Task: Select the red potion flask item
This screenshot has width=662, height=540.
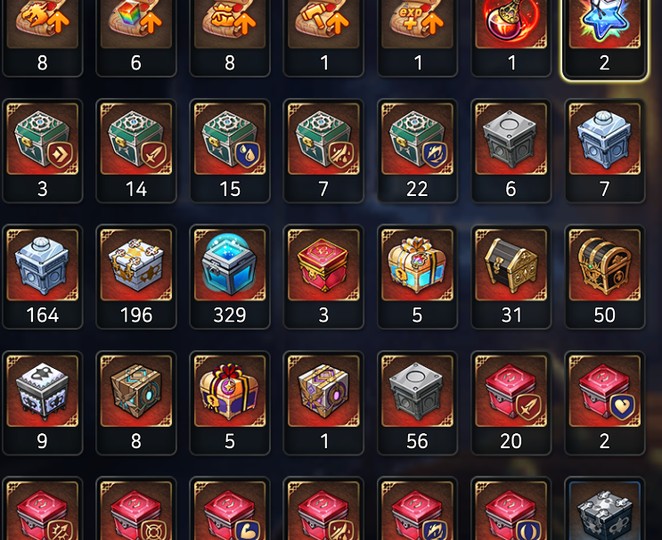Action: tap(511, 38)
